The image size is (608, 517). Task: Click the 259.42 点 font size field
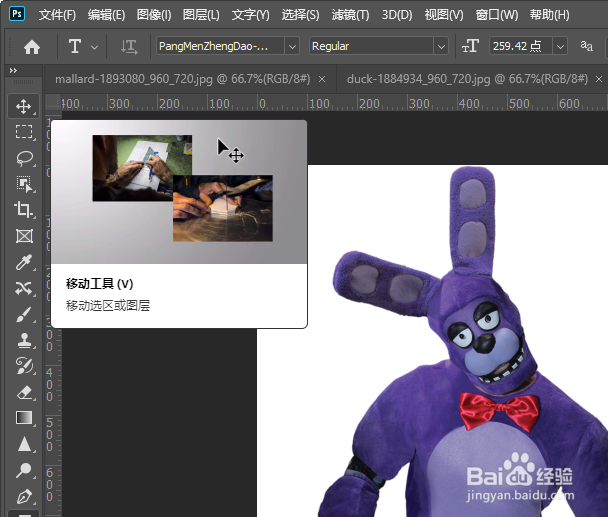pos(521,47)
